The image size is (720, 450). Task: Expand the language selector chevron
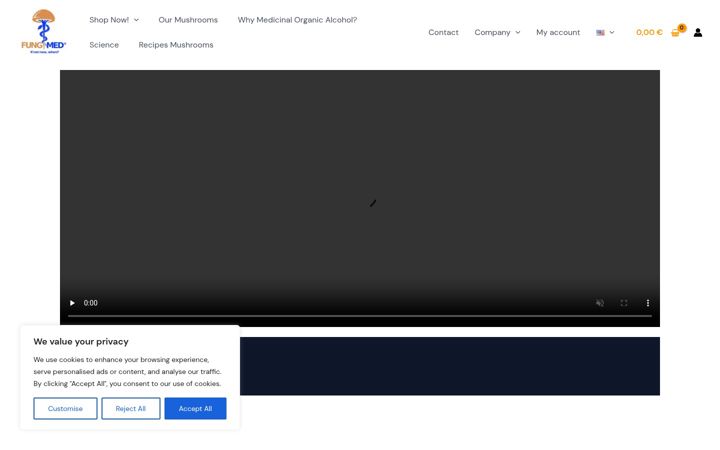point(612,33)
